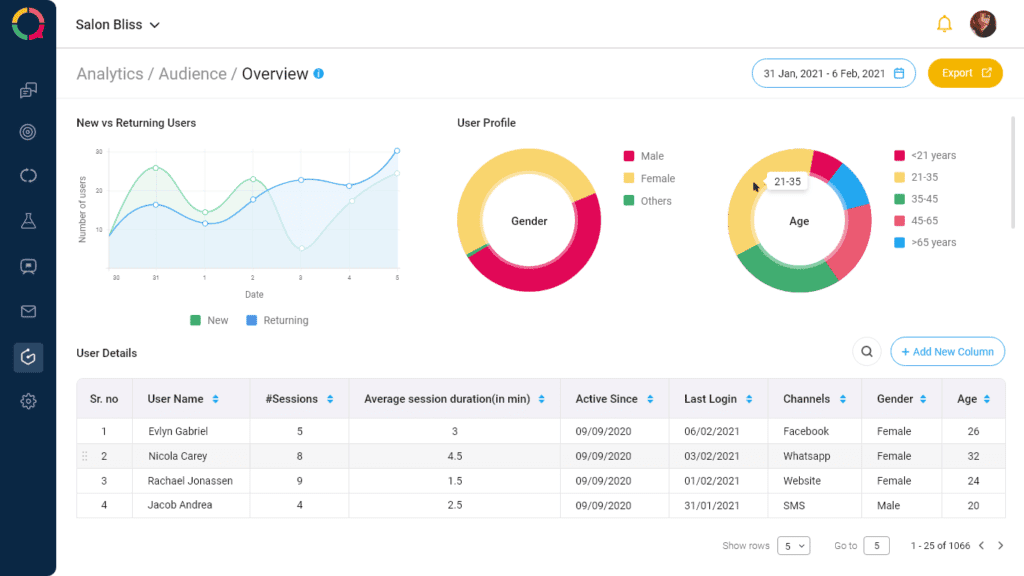Open the notifications bell icon

tap(944, 23)
